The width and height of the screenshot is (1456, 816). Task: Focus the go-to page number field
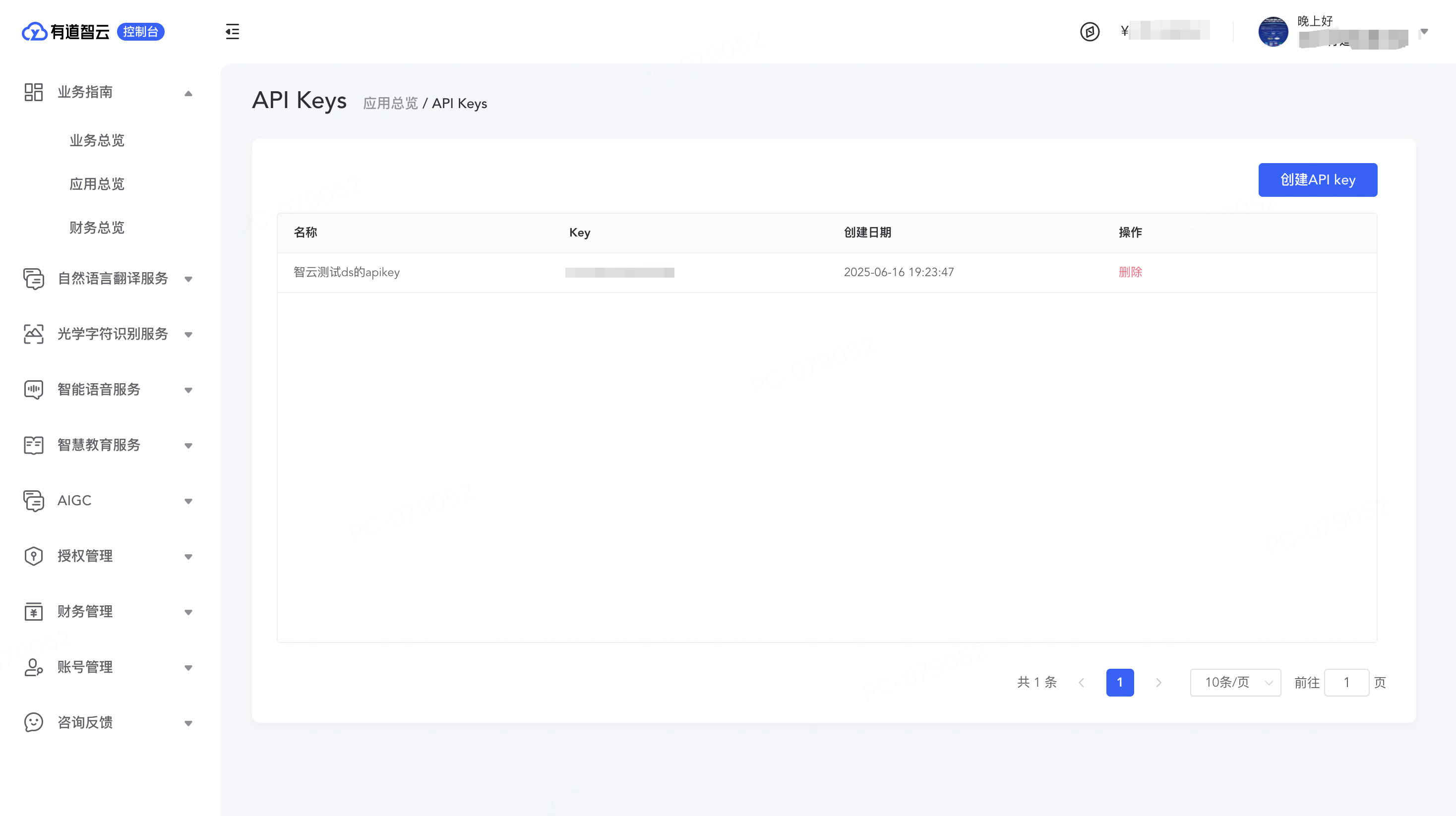click(x=1346, y=683)
